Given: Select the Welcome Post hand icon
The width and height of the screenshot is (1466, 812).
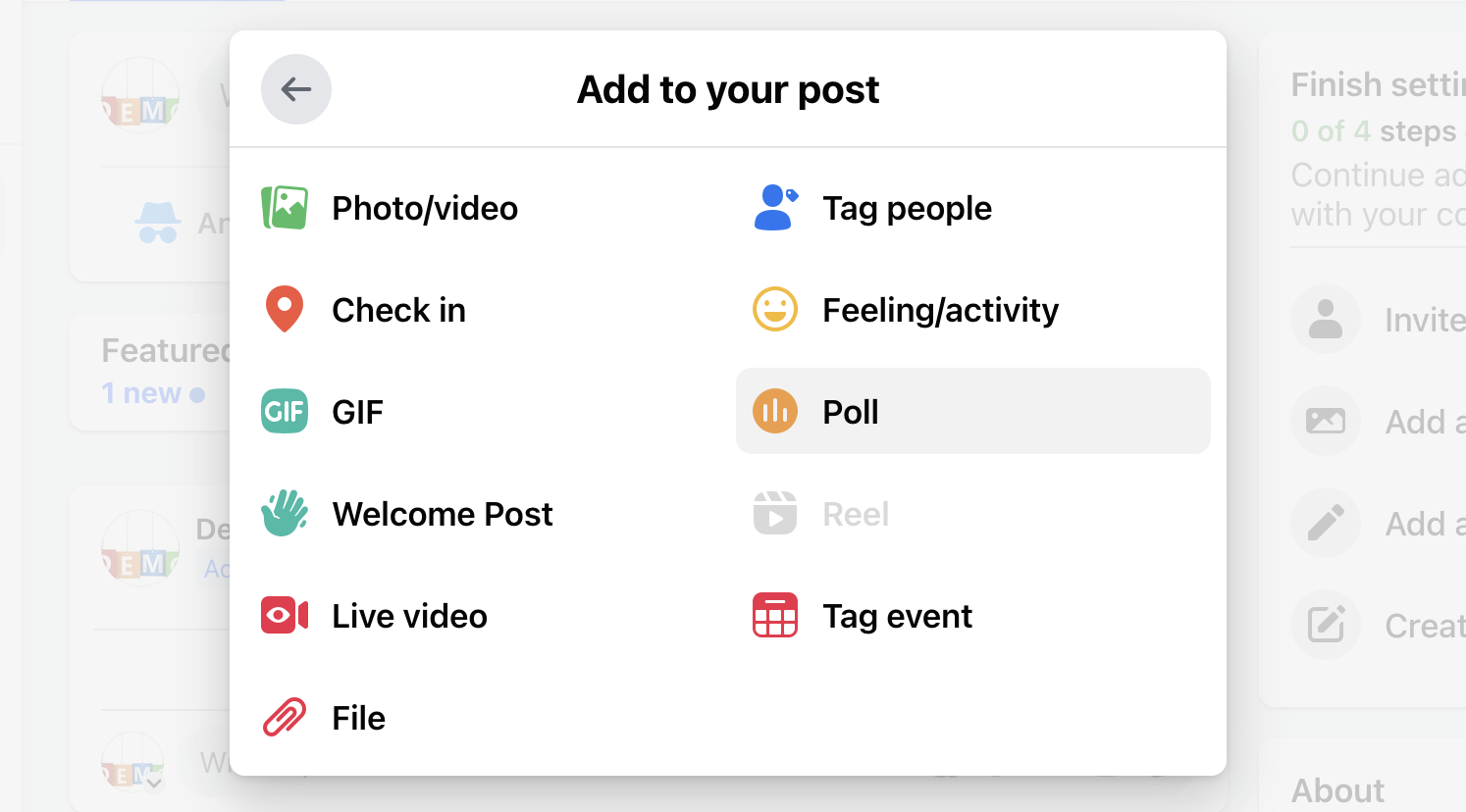Looking at the screenshot, I should 286,513.
